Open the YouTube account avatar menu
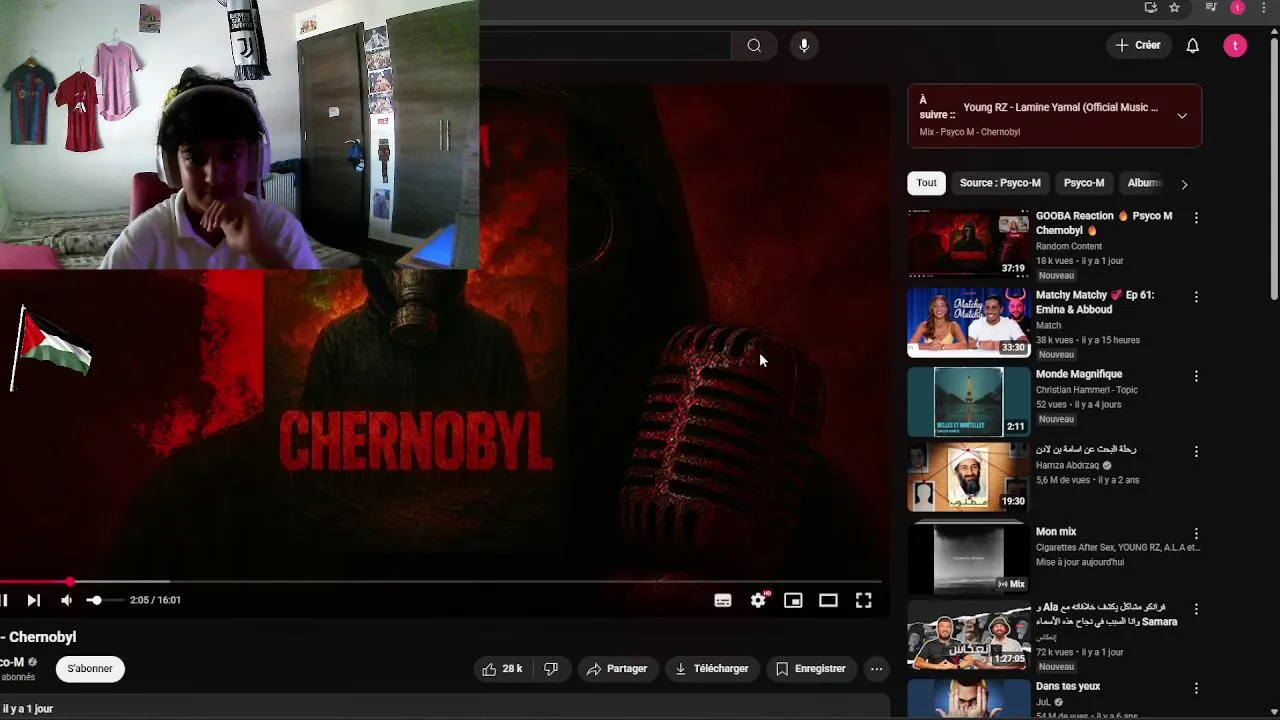The height and width of the screenshot is (720, 1280). tap(1235, 46)
